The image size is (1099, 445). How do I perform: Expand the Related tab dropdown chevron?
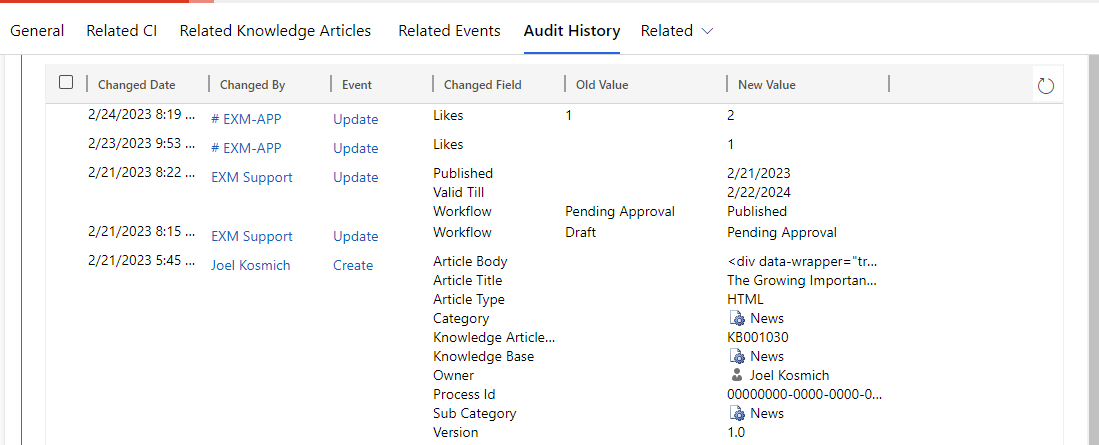(x=707, y=32)
